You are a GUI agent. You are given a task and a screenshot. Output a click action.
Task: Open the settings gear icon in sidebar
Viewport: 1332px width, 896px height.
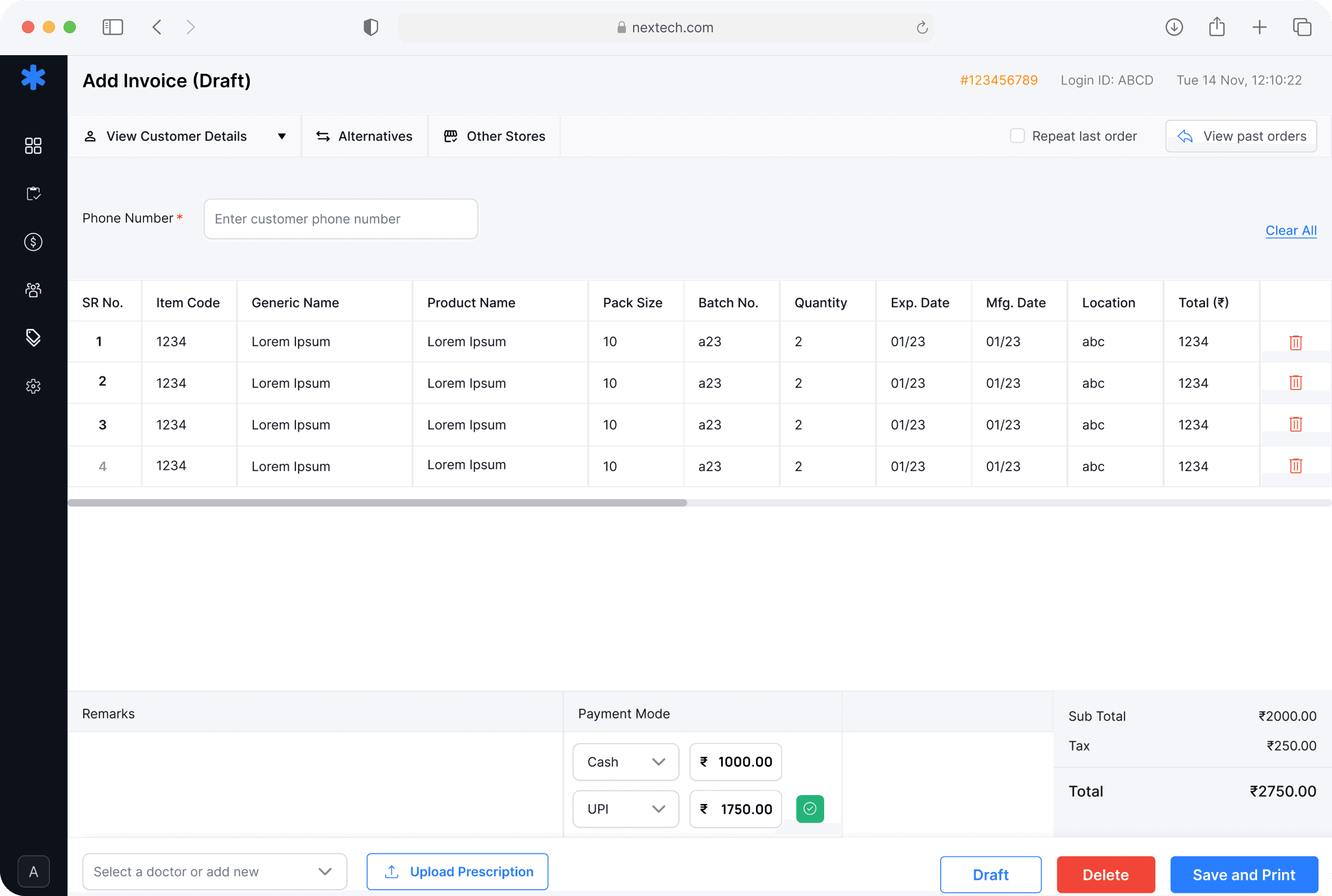tap(33, 386)
